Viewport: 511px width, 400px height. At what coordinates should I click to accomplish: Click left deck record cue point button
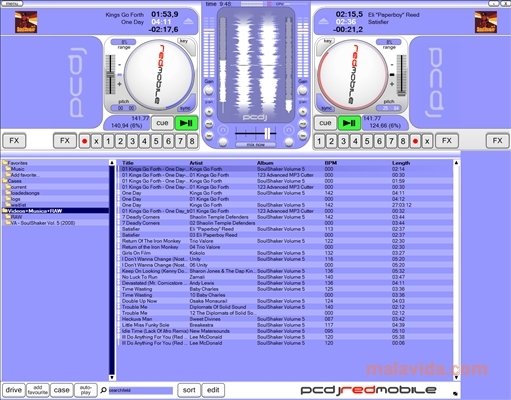click(84, 141)
